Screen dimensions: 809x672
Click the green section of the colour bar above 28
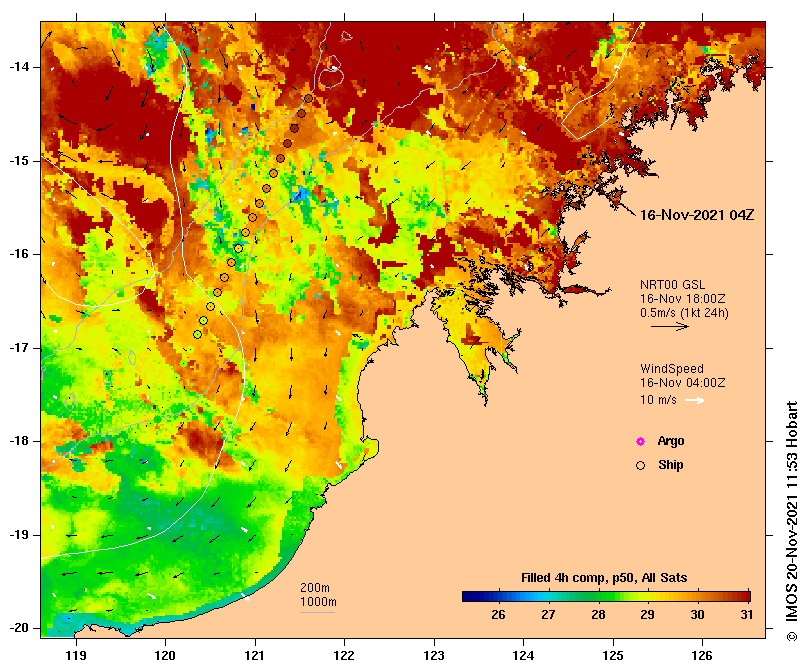(598, 597)
